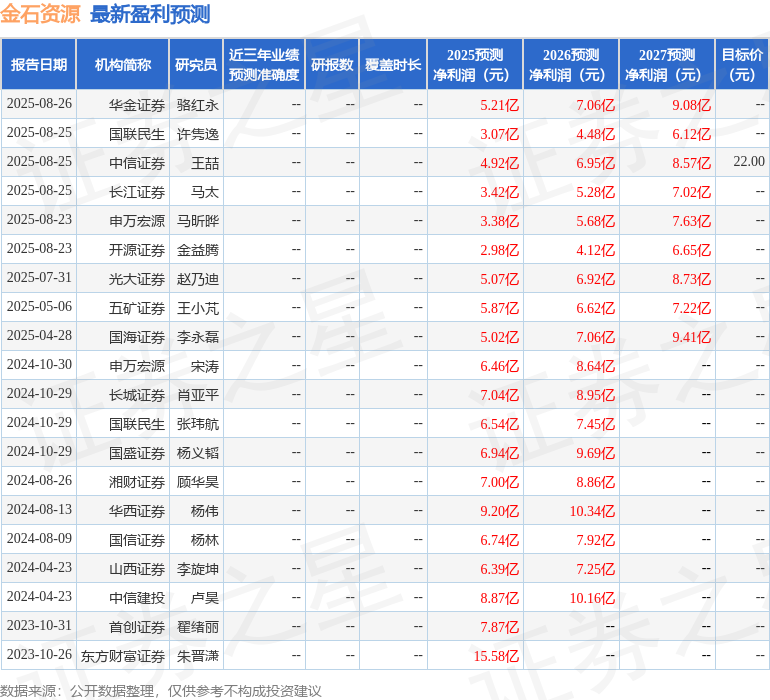Click researcher 赵乃迪
Screen dimensions: 770x700
(x=197, y=279)
